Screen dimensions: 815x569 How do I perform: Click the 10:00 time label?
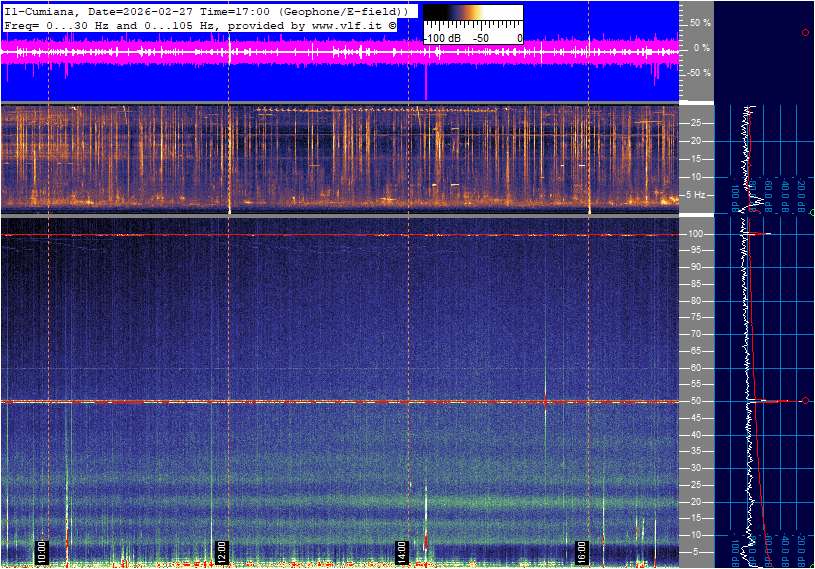42,551
